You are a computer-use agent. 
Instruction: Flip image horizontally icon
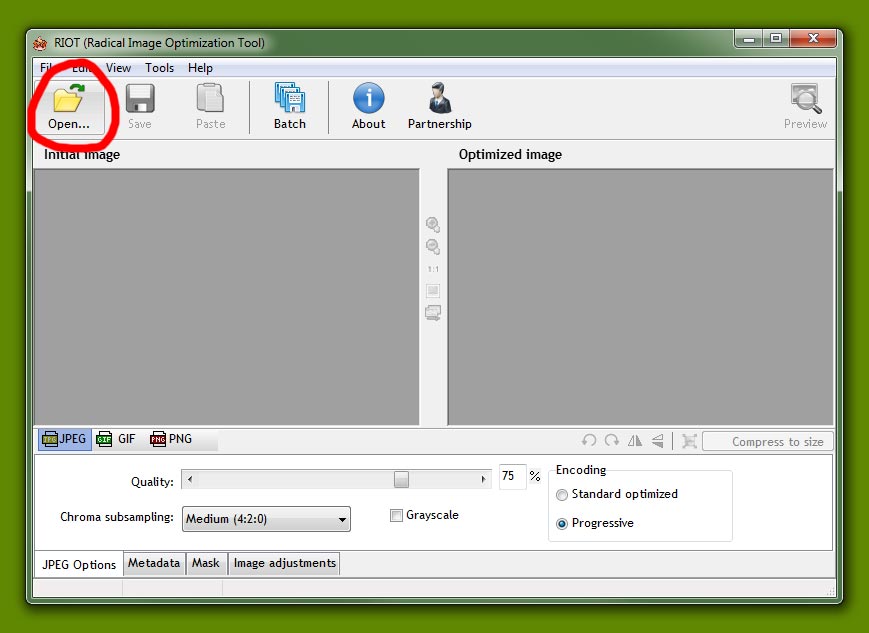point(635,441)
